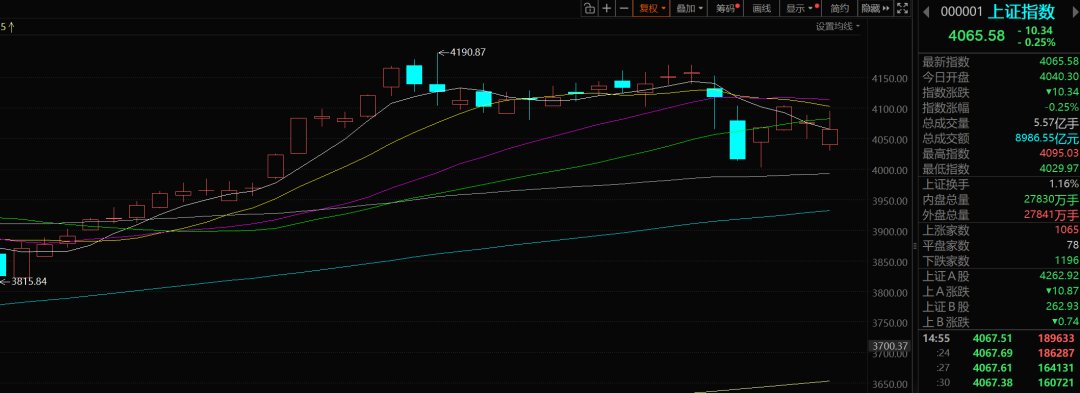
Task: Click the 最新指数 row
Action: [999, 63]
